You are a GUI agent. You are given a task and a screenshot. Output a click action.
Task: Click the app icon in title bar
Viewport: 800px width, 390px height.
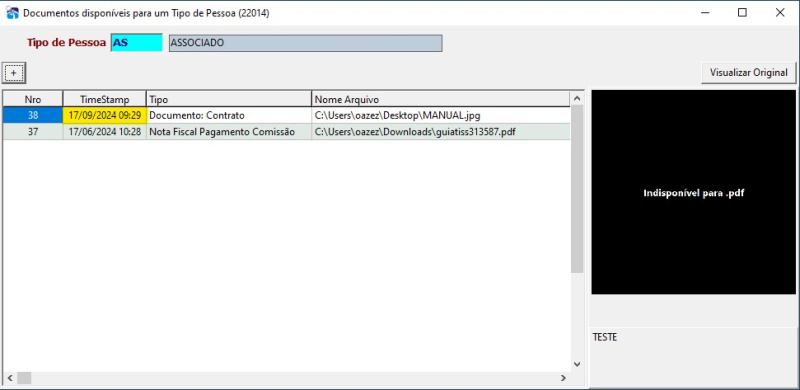12,13
